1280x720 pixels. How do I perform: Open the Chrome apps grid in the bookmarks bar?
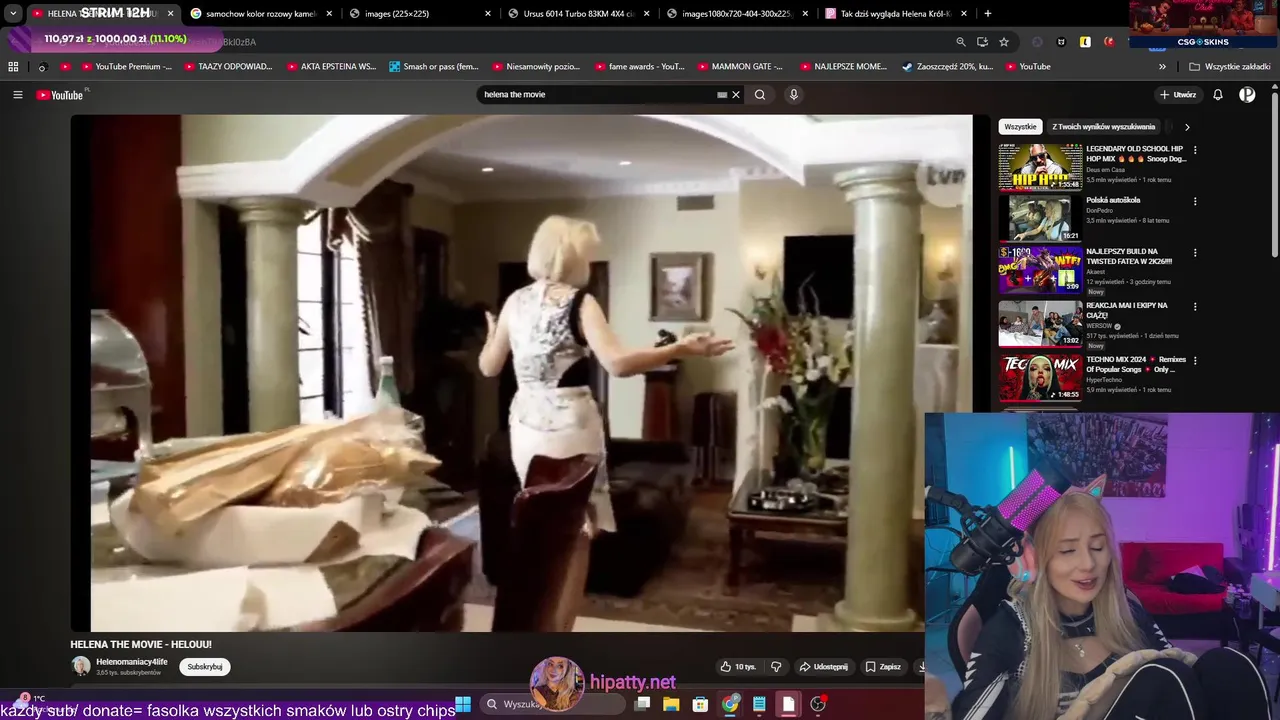coord(13,67)
